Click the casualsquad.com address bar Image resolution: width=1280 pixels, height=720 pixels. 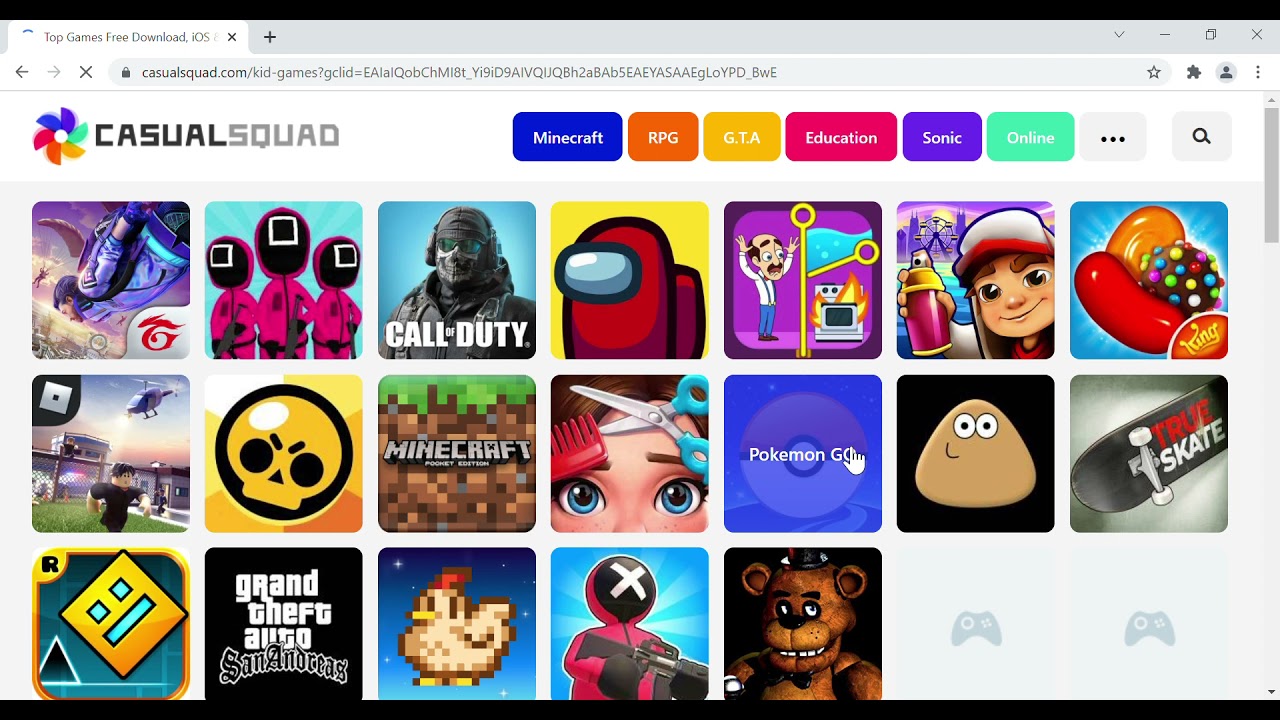tap(640, 72)
